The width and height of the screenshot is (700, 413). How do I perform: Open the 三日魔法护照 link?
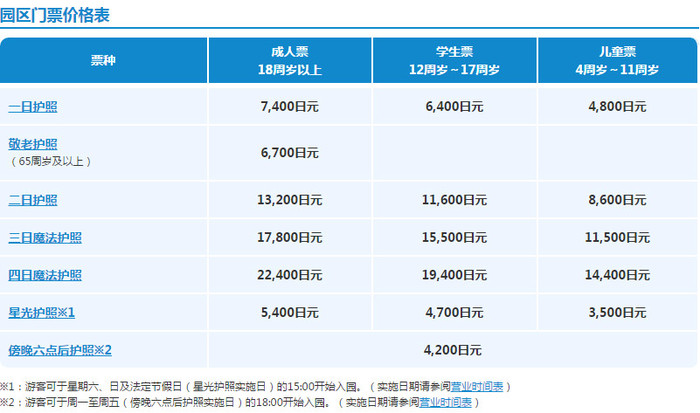45,237
